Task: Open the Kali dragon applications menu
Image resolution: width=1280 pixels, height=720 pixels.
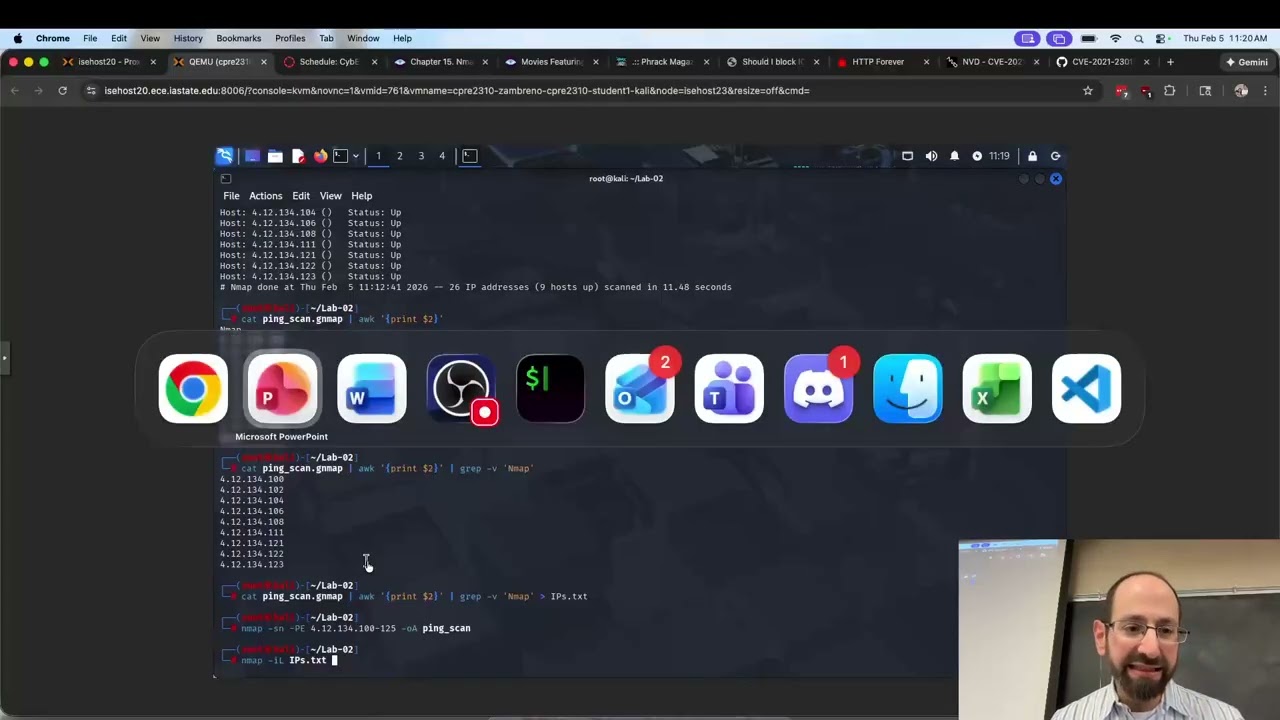Action: pyautogui.click(x=225, y=156)
